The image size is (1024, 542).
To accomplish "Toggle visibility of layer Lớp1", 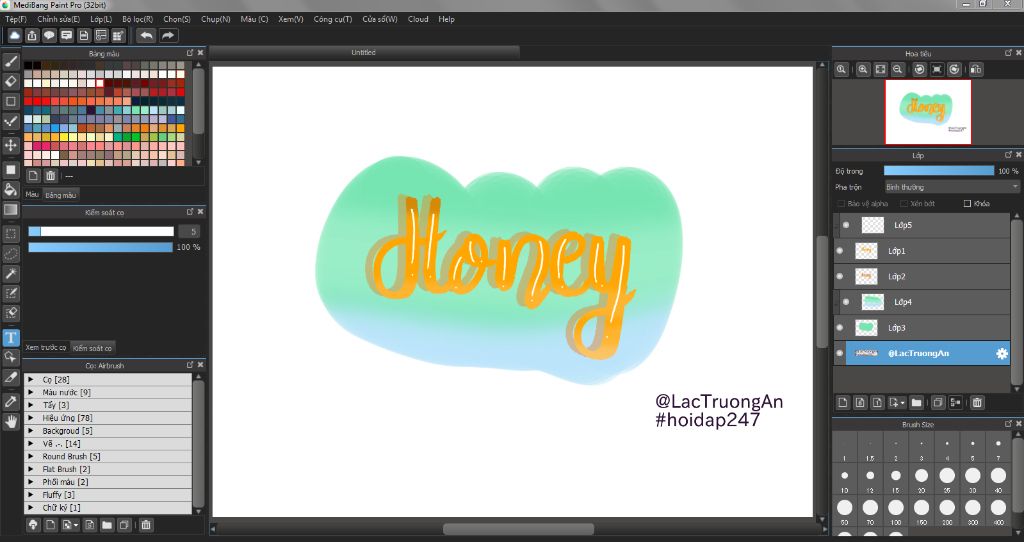I will [x=840, y=251].
